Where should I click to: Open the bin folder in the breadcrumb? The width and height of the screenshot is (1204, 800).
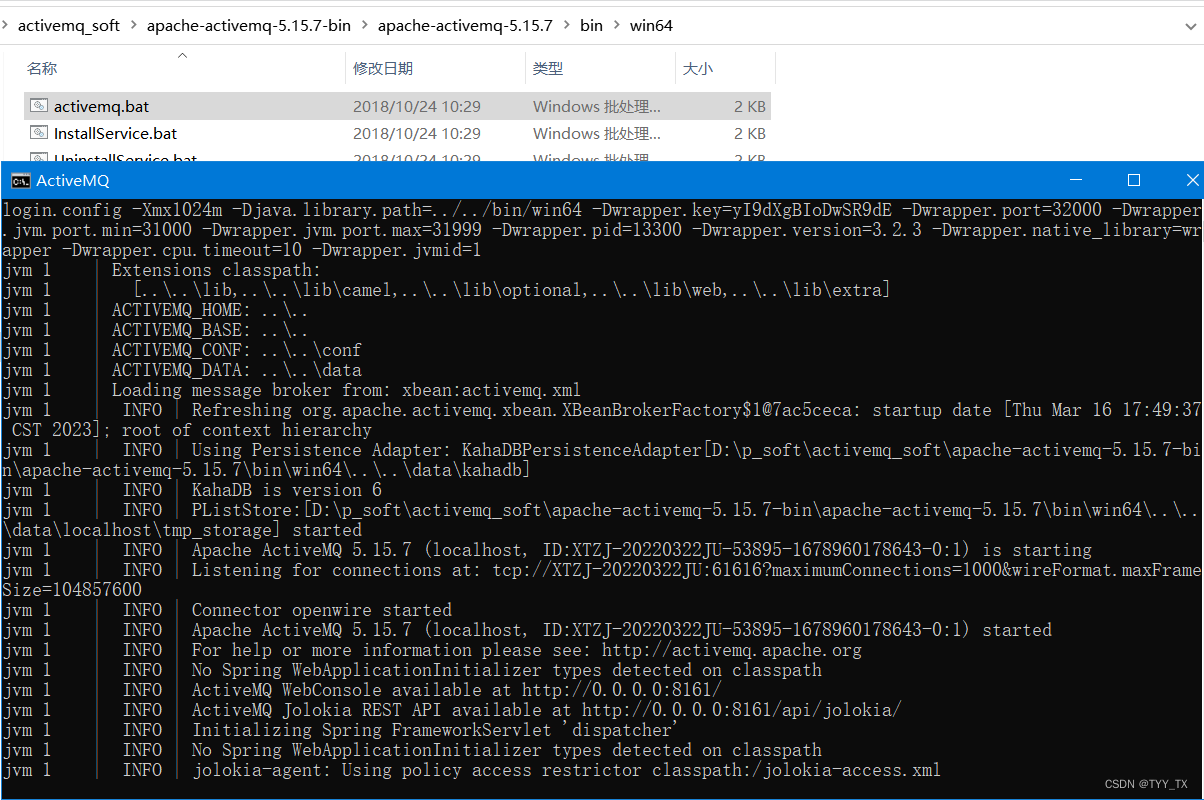(591, 25)
